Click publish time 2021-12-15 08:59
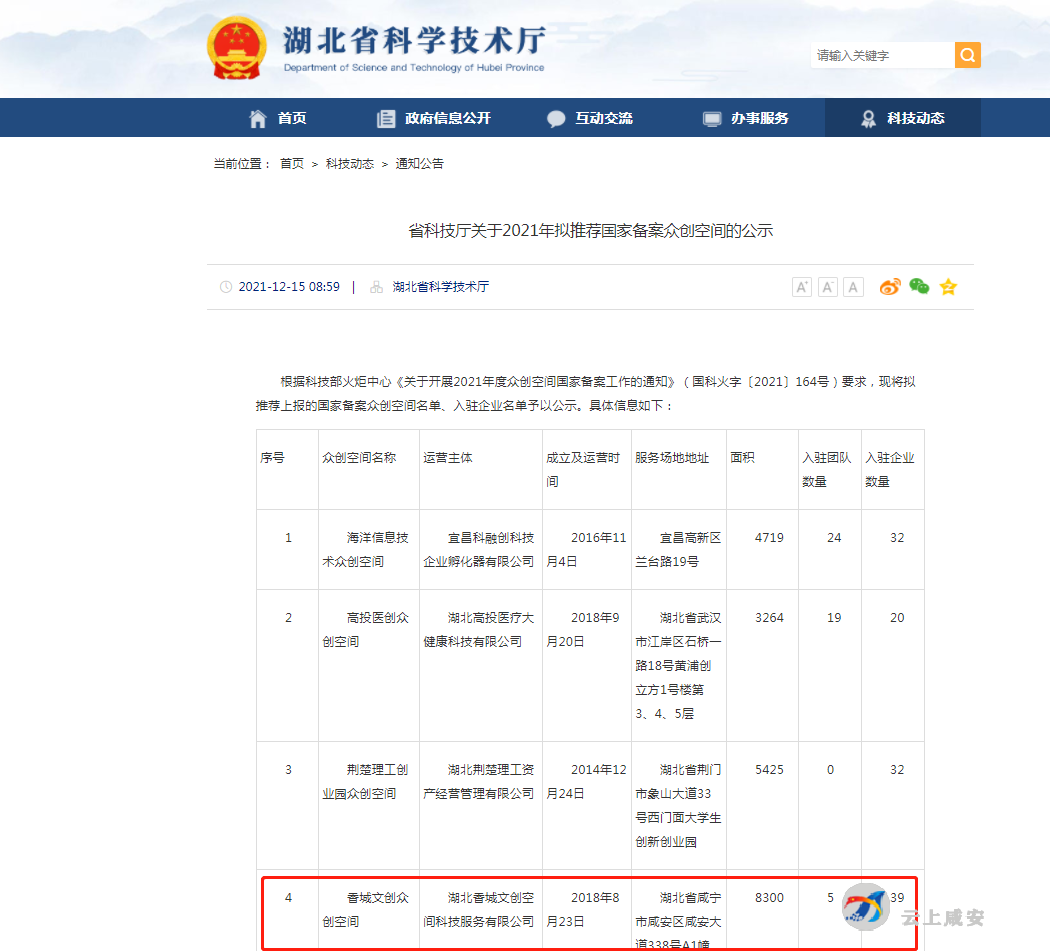This screenshot has height=951, width=1050. (x=289, y=287)
